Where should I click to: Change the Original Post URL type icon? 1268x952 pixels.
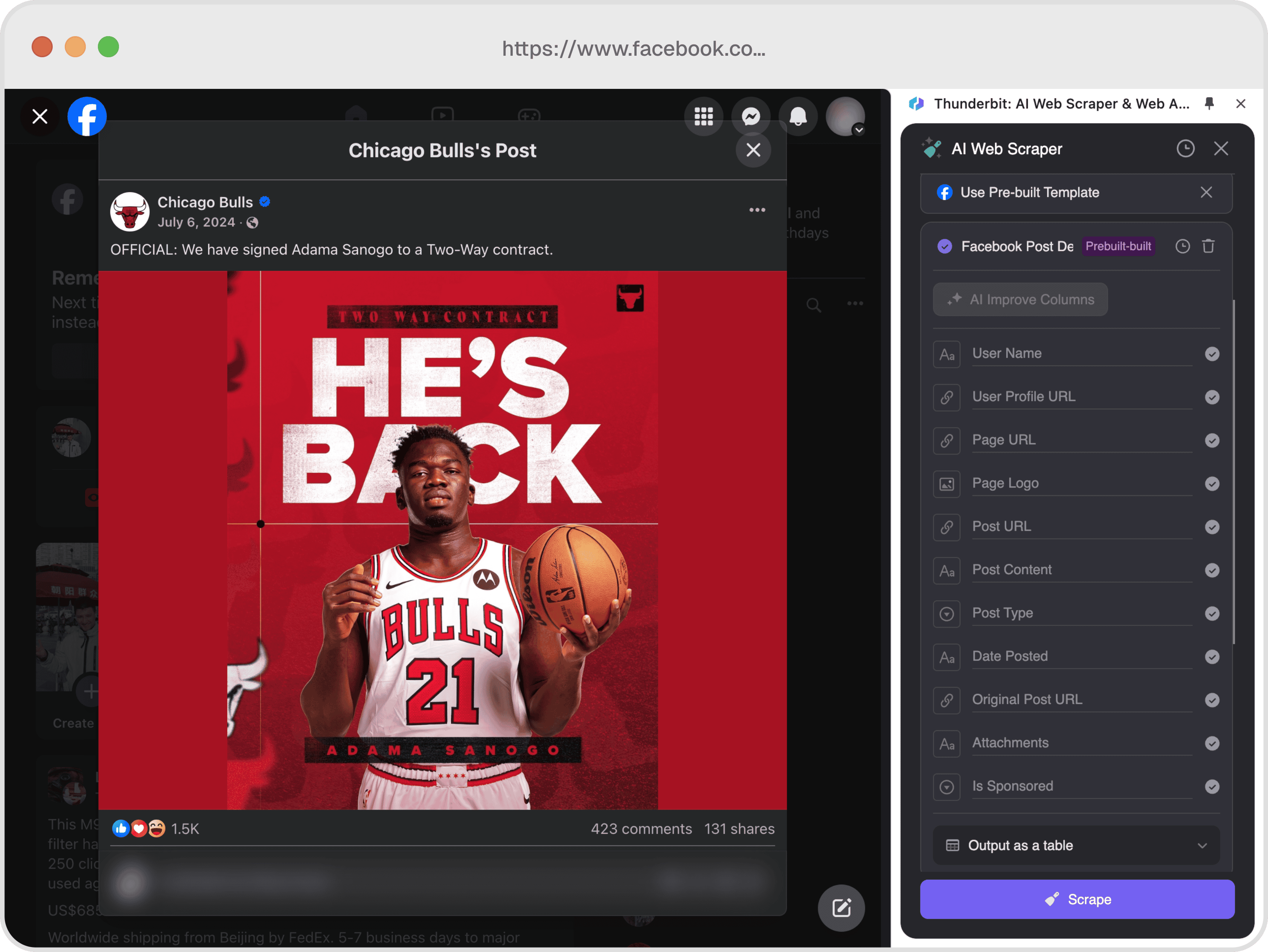point(947,700)
